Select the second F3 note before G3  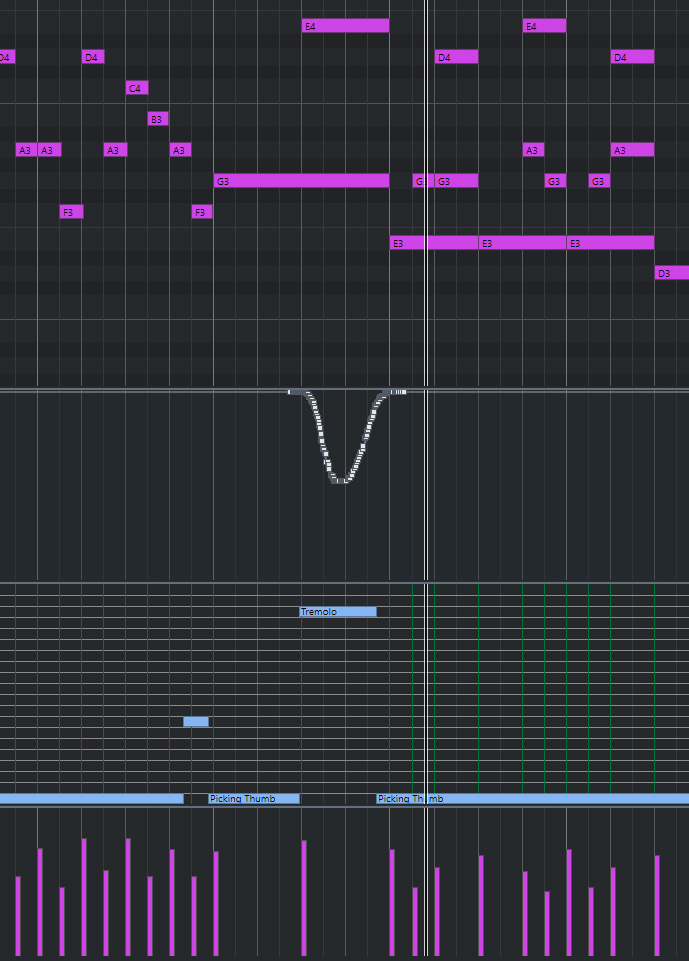pyautogui.click(x=202, y=212)
